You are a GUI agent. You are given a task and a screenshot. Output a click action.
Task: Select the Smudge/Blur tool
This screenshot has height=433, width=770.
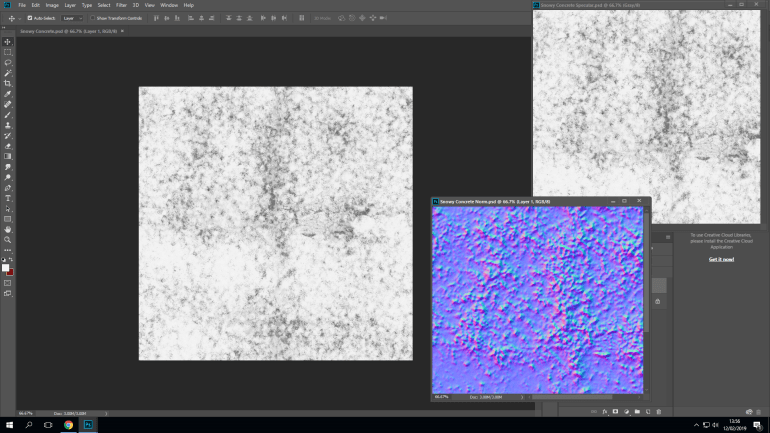point(7,167)
